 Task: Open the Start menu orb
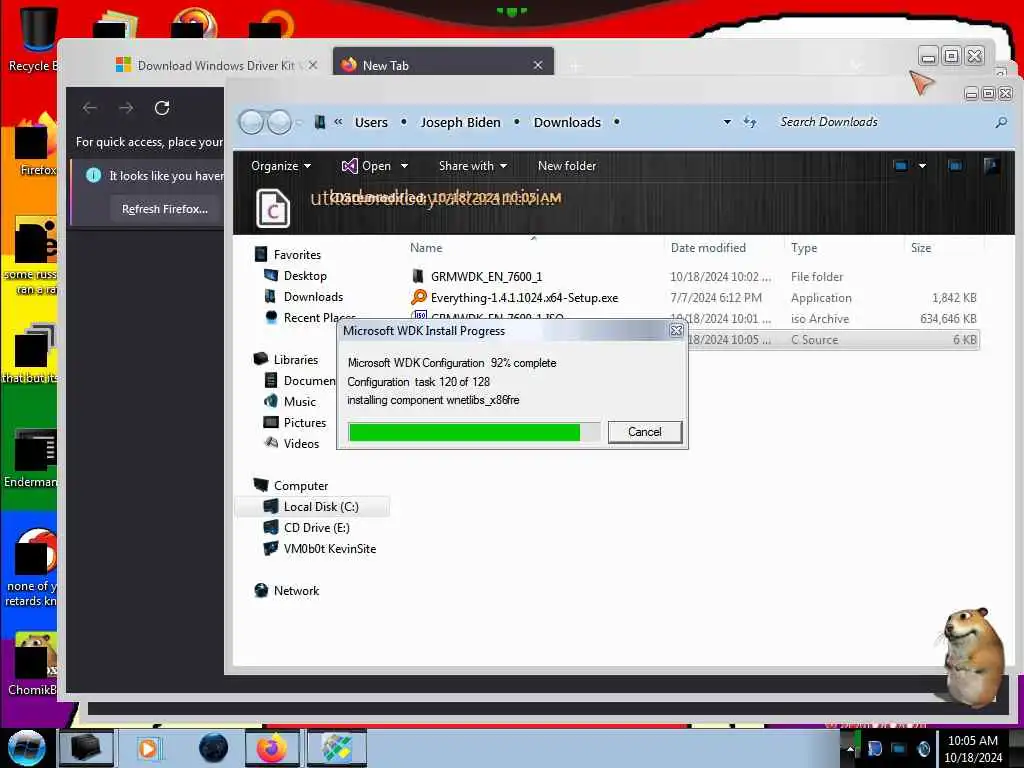click(x=27, y=748)
